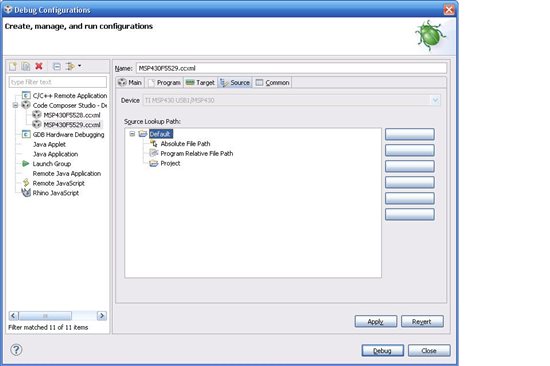Open the Device dropdown
This screenshot has height=366, width=550.
point(435,100)
